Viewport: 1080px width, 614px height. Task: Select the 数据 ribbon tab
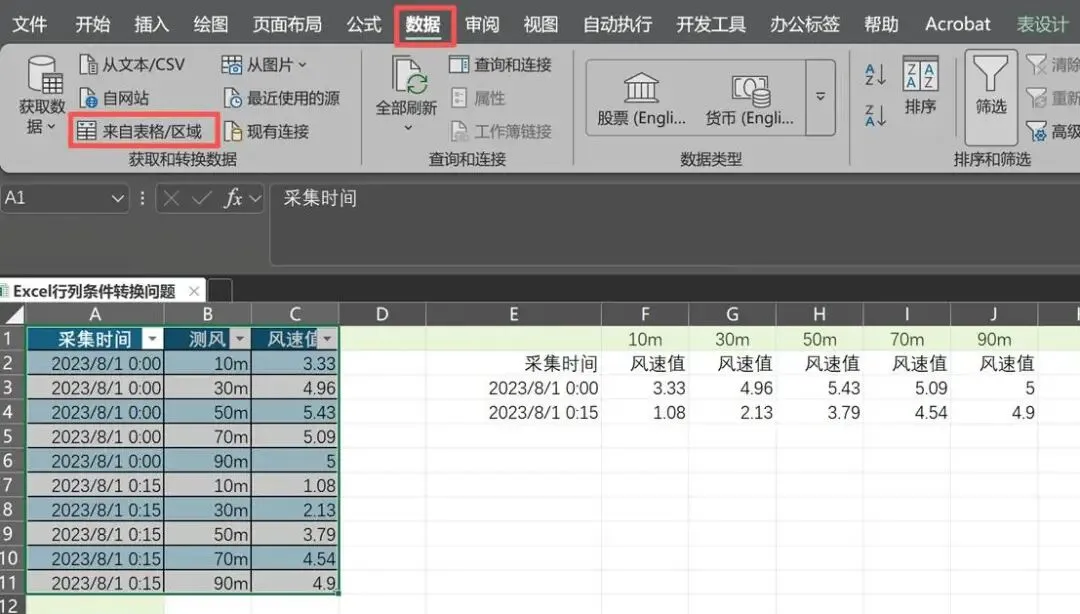tap(423, 24)
